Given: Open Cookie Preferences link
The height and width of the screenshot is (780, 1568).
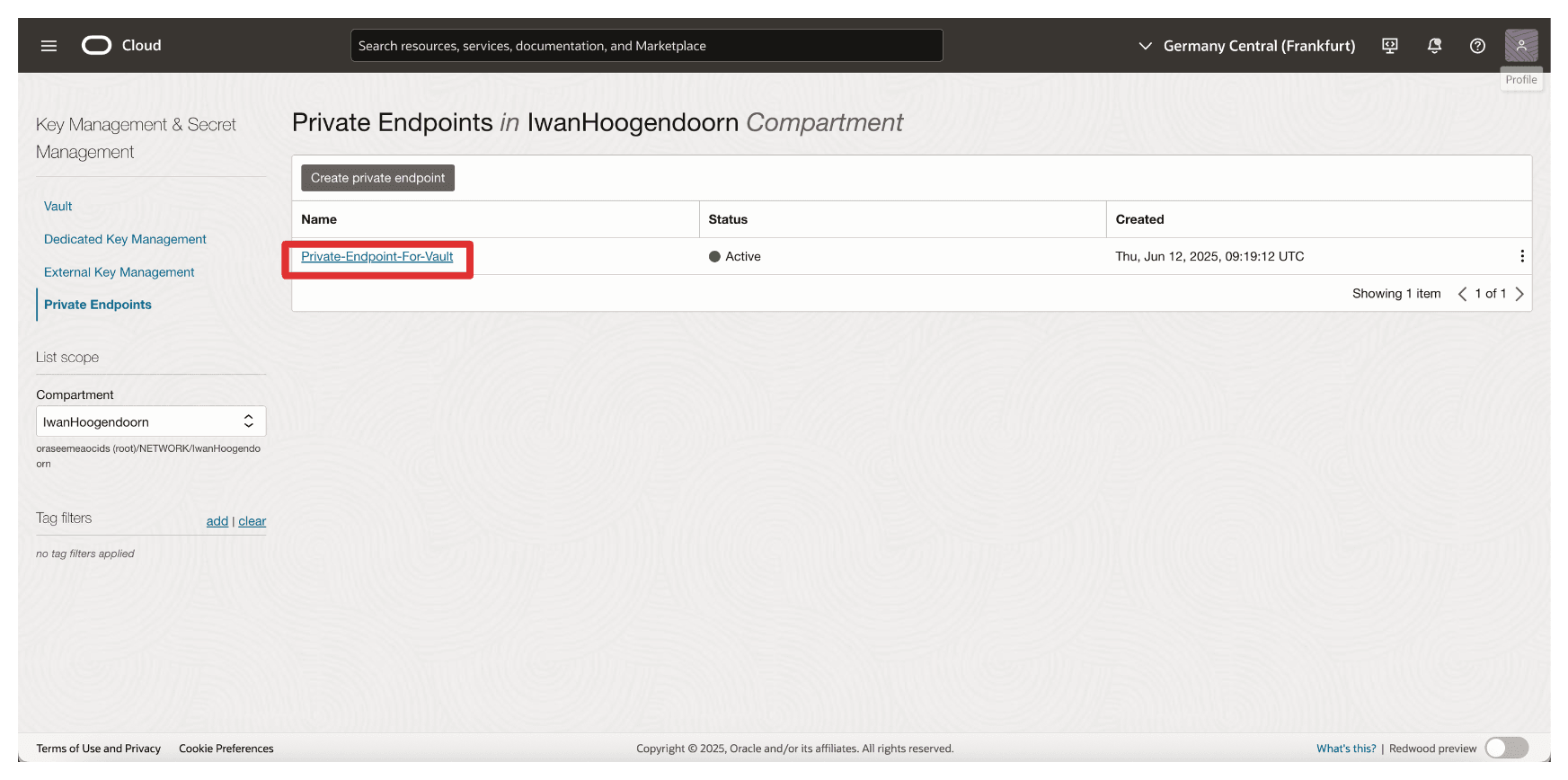Looking at the screenshot, I should pos(226,749).
